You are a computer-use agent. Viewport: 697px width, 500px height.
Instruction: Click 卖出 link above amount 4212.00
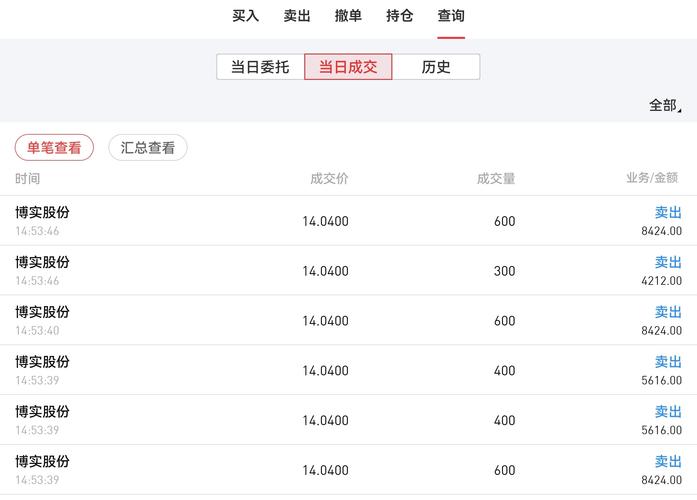pyautogui.click(x=668, y=262)
